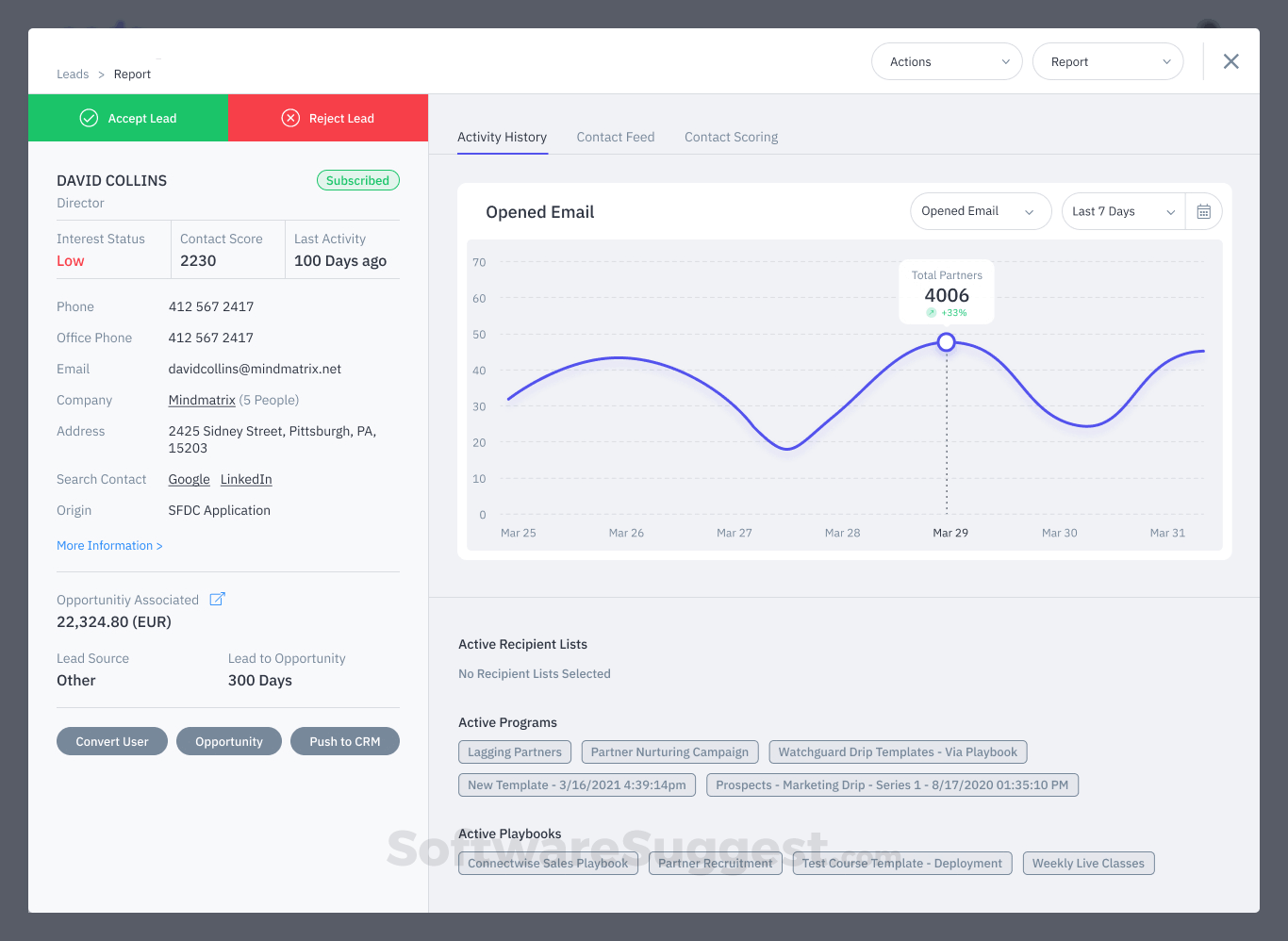Open the calendar icon beside Last 7 Days
1288x941 pixels.
point(1203,211)
